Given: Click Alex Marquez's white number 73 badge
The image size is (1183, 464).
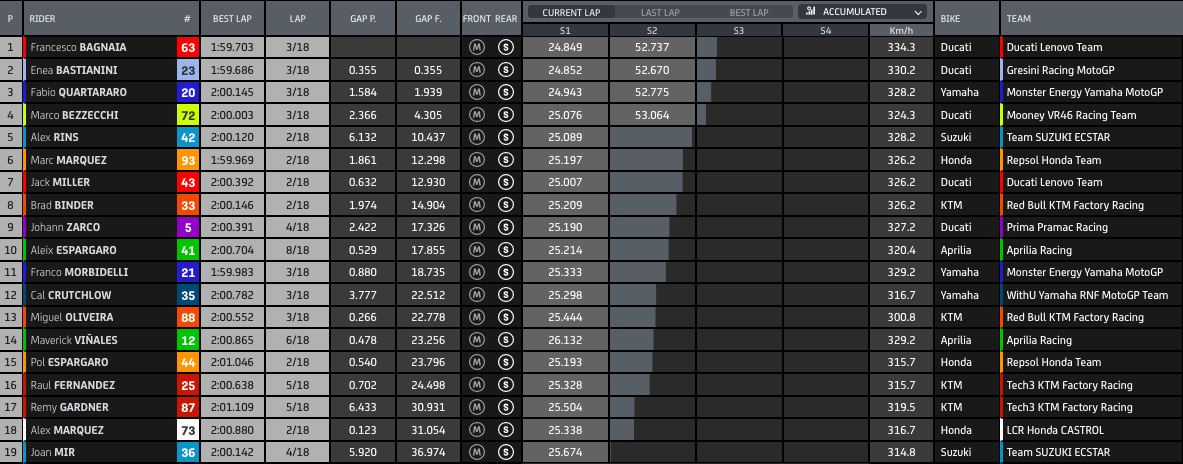Looking at the screenshot, I should coord(188,430).
